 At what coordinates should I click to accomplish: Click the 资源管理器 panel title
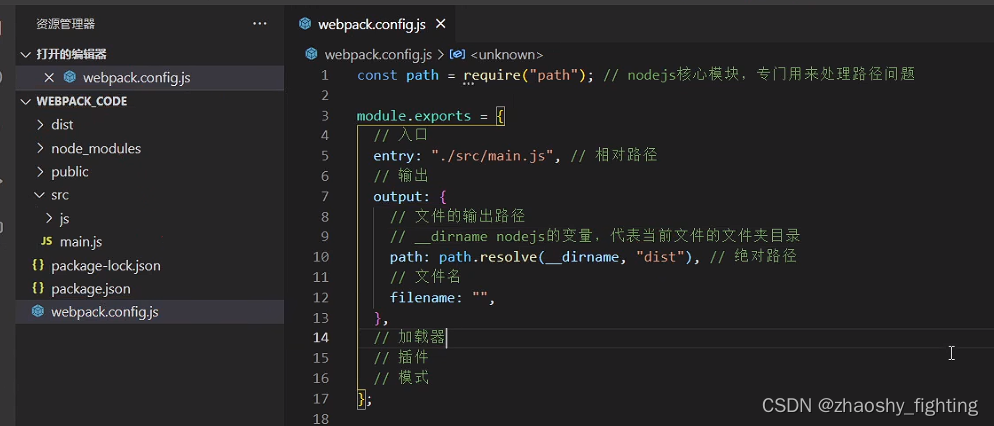(65, 24)
